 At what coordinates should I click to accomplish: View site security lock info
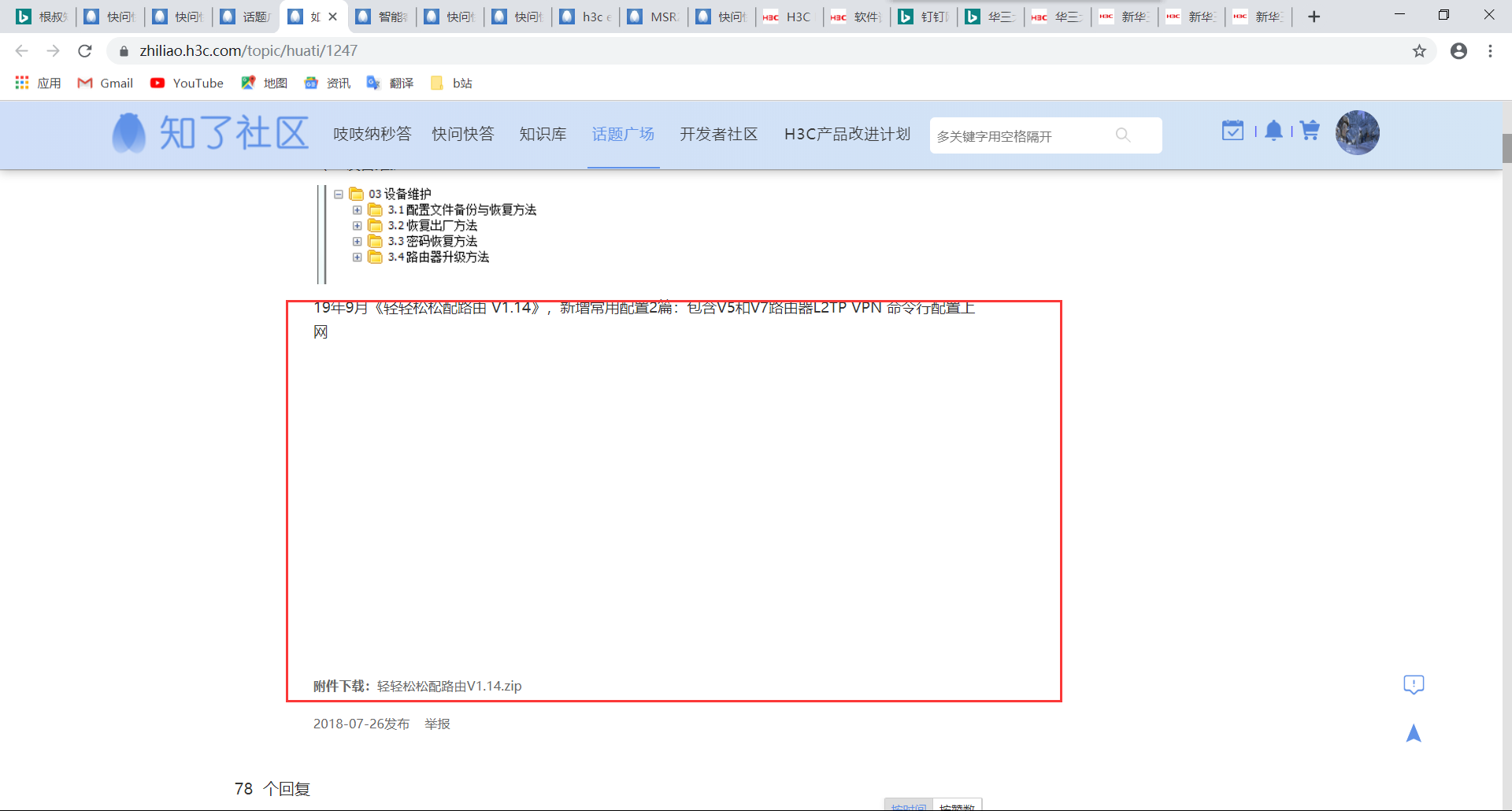pos(124,51)
